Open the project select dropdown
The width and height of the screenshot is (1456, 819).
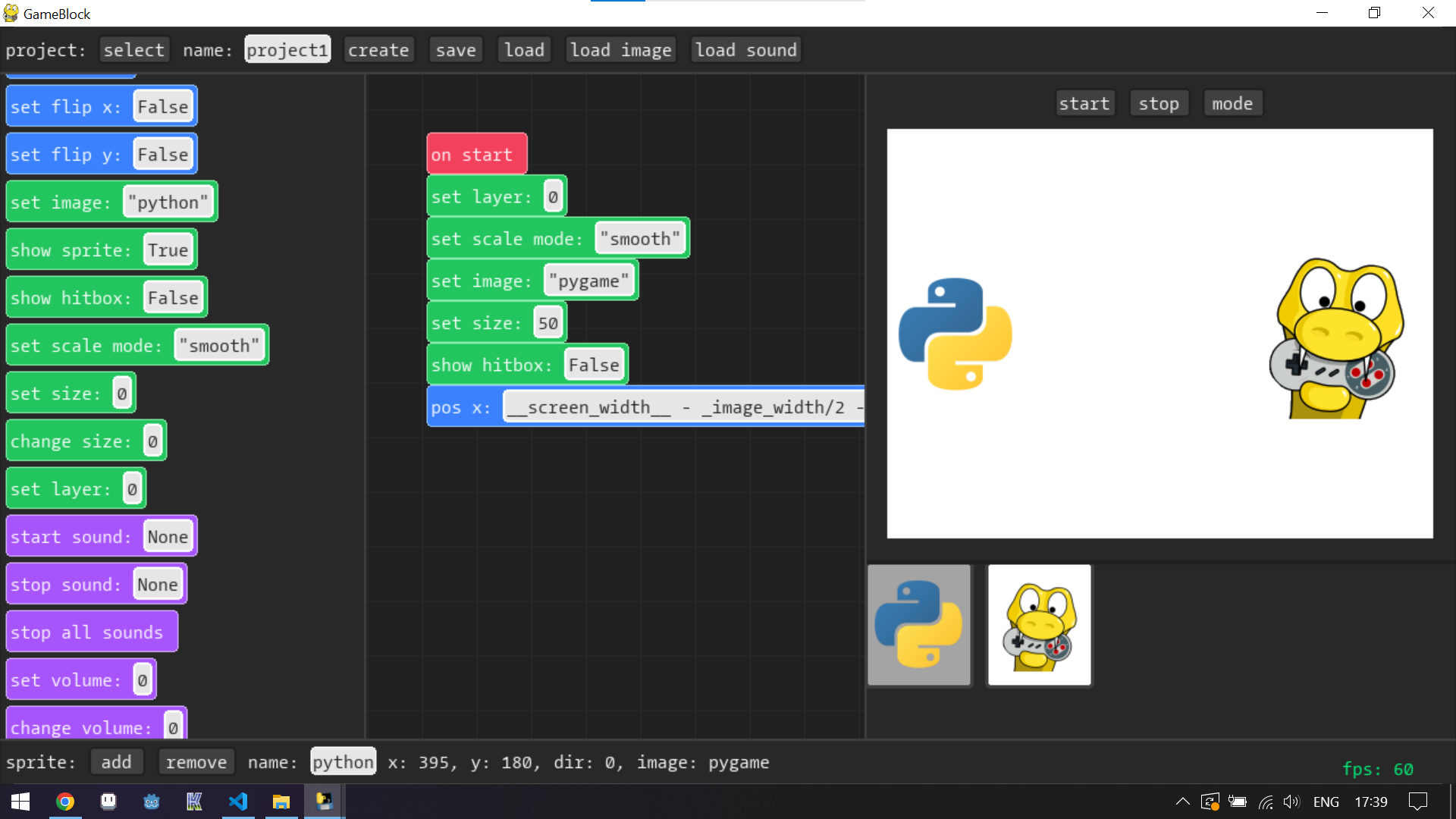(133, 50)
